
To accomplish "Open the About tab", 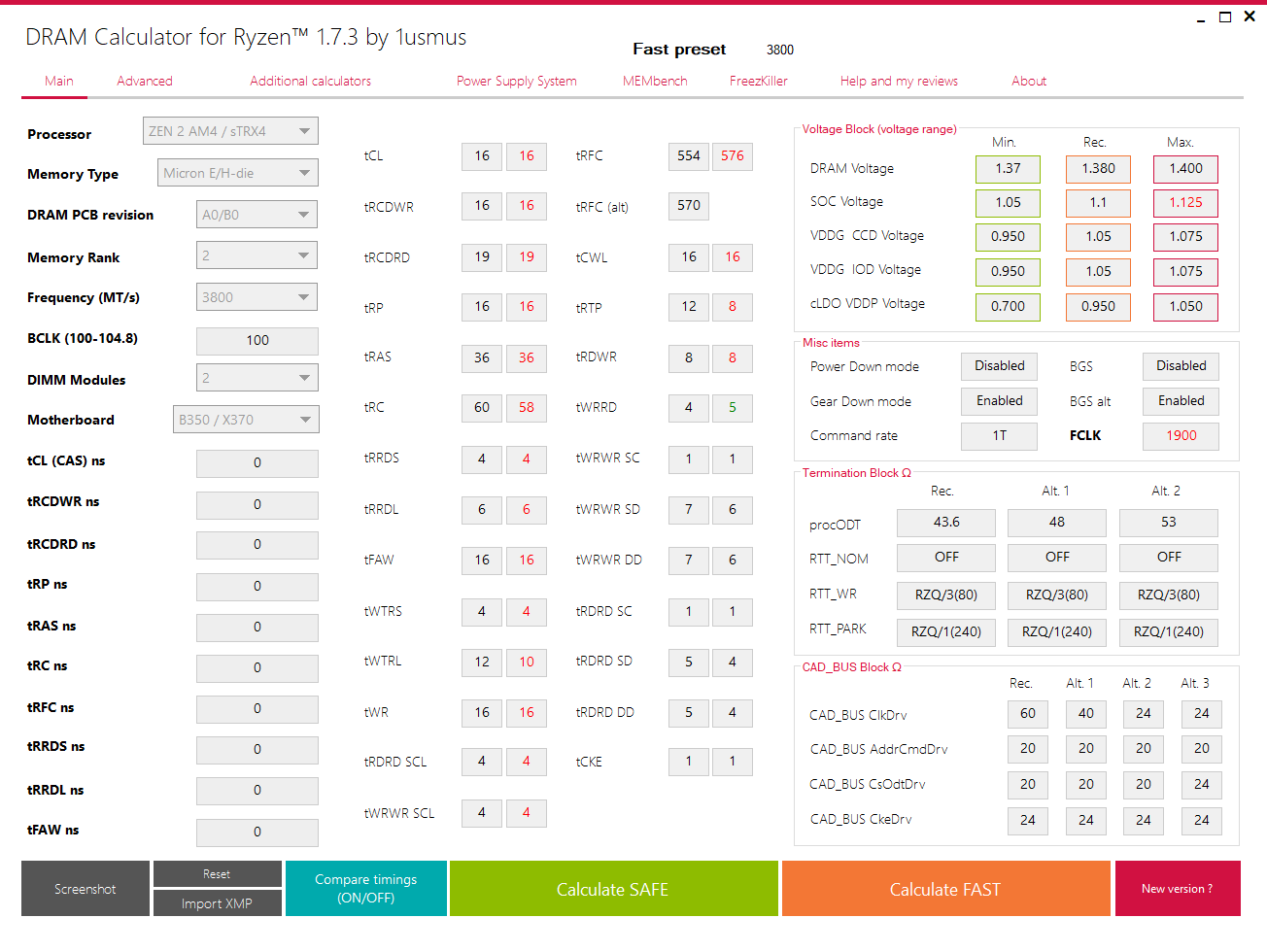I will coord(1029,81).
